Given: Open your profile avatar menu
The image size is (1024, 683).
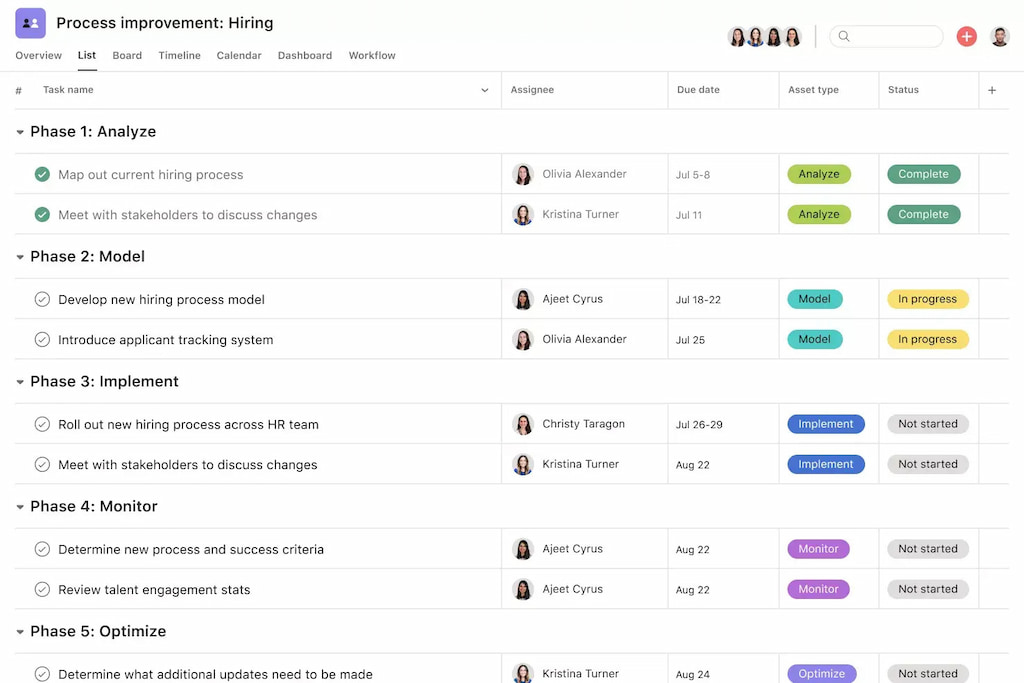Looking at the screenshot, I should [x=1000, y=35].
